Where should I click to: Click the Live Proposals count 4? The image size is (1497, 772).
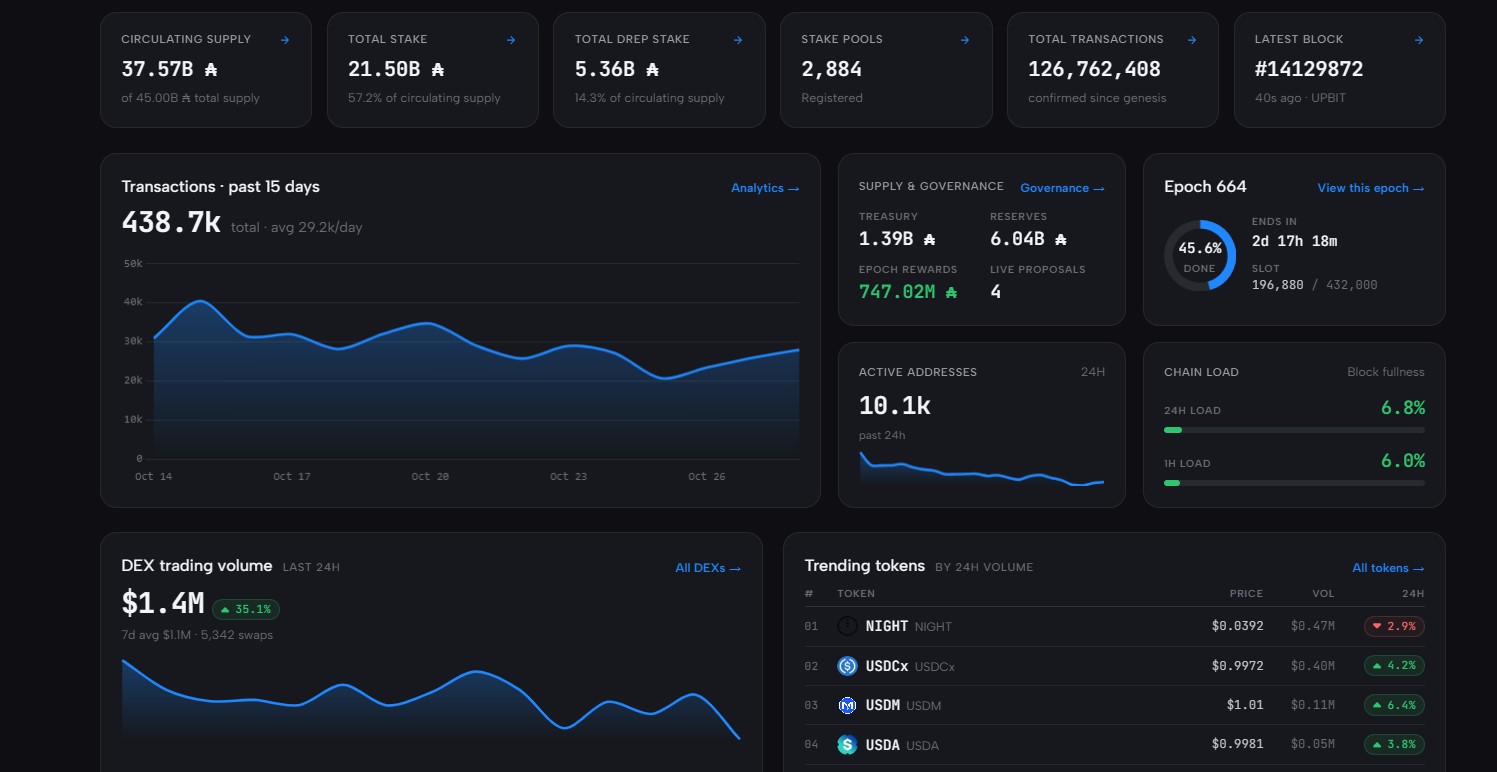click(995, 292)
